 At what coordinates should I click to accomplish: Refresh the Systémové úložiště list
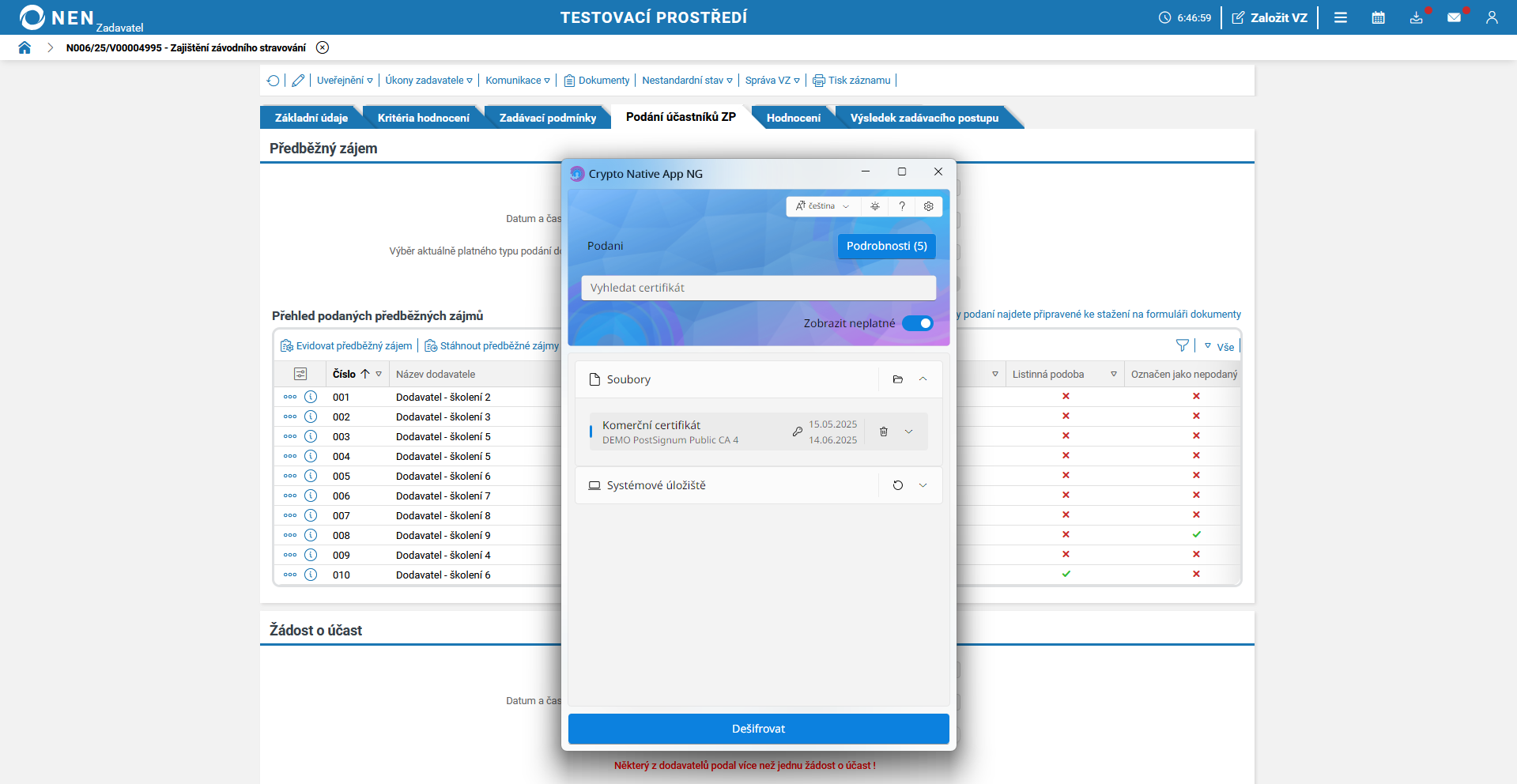pyautogui.click(x=898, y=485)
